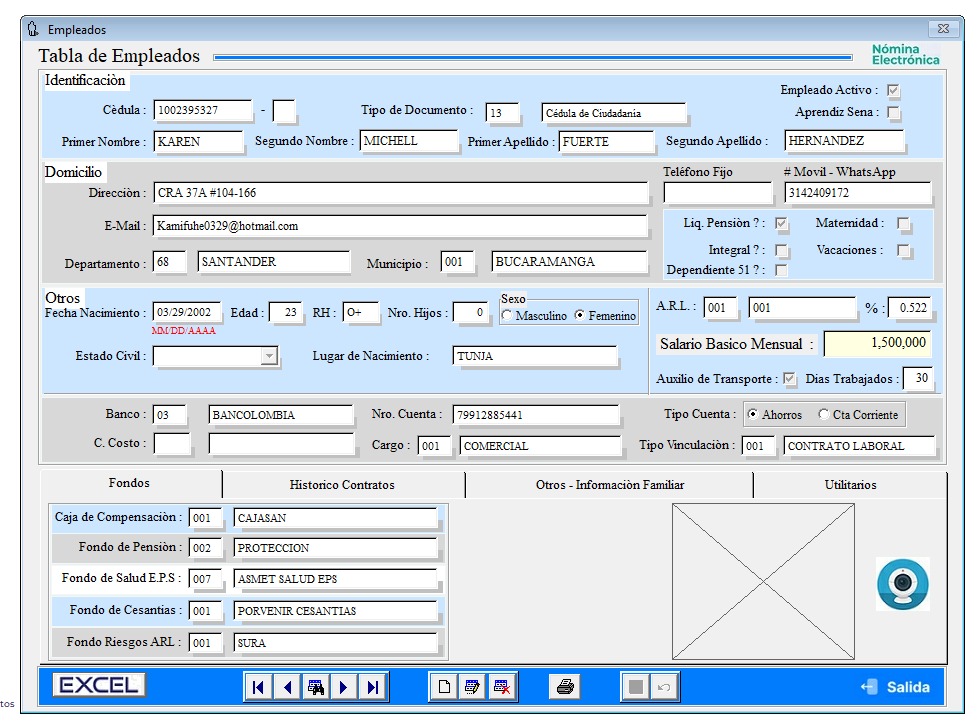Image resolution: width=980 pixels, height=724 pixels.
Task: Click the E-Mail field
Action: point(399,226)
